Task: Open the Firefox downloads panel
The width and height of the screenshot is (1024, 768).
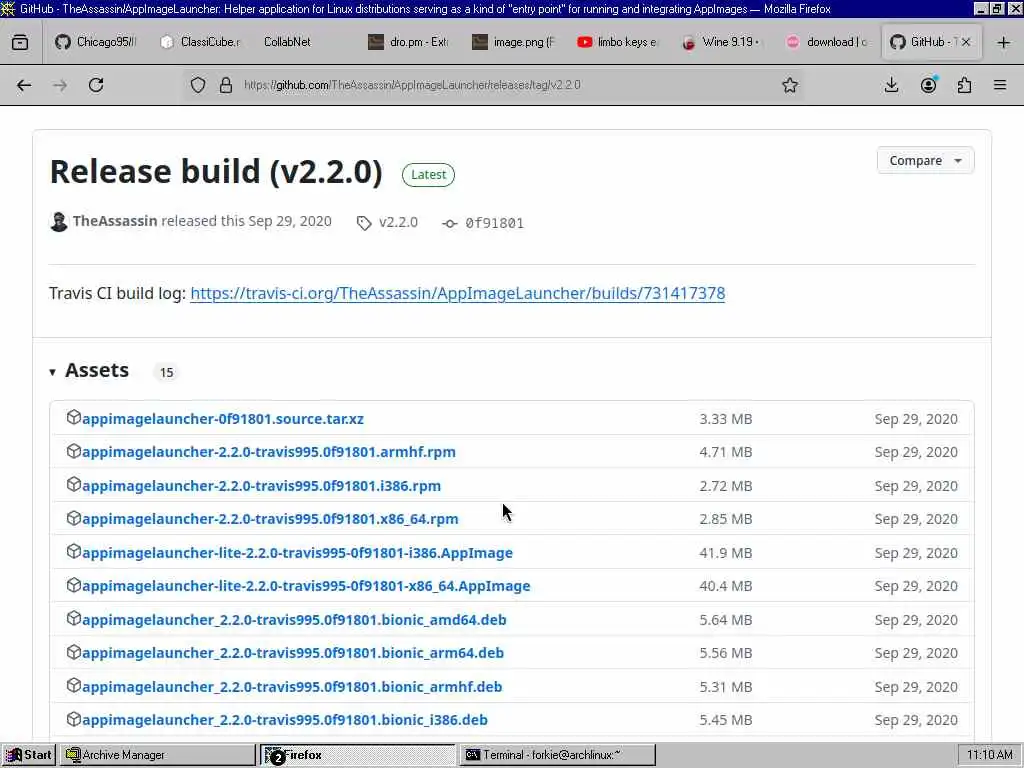Action: 891,85
